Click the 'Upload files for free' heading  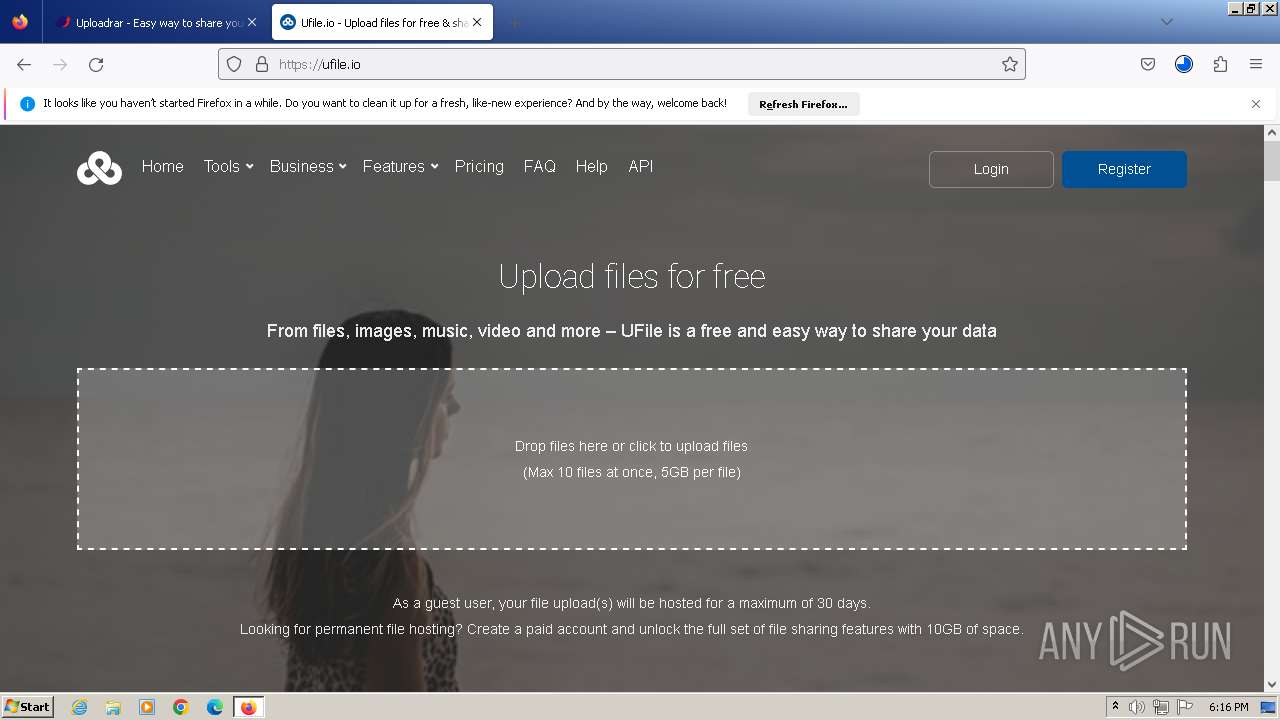(x=632, y=276)
